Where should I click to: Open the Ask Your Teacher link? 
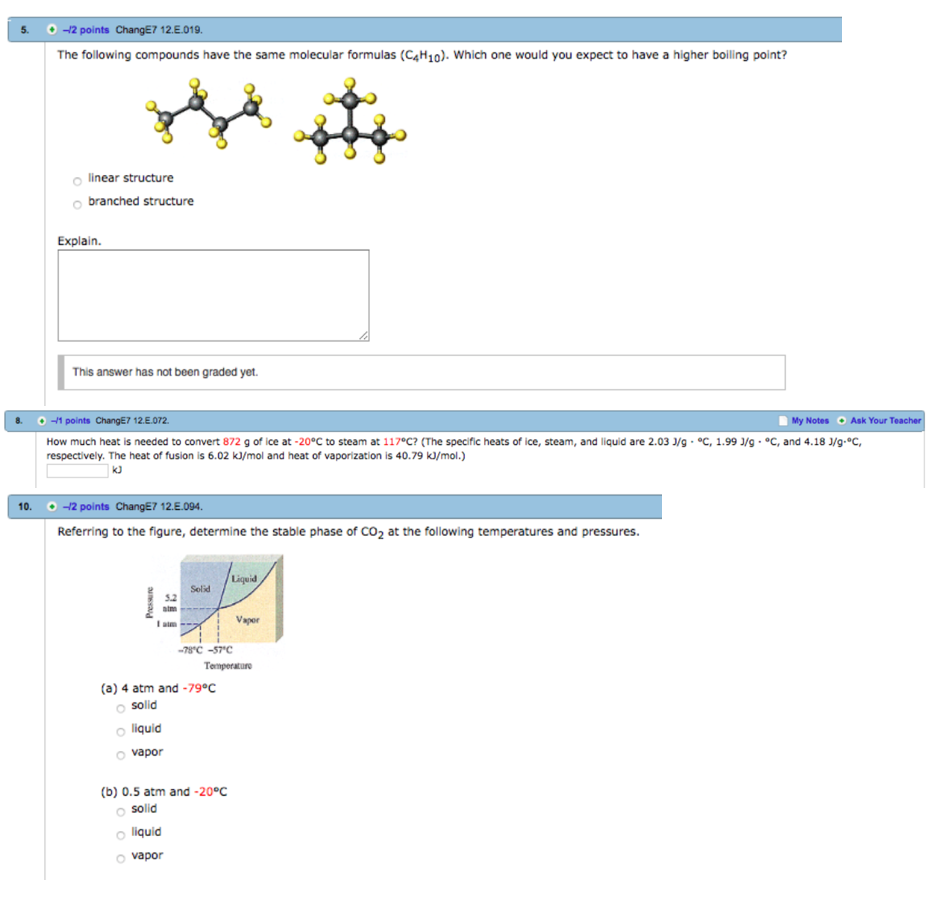(x=885, y=421)
